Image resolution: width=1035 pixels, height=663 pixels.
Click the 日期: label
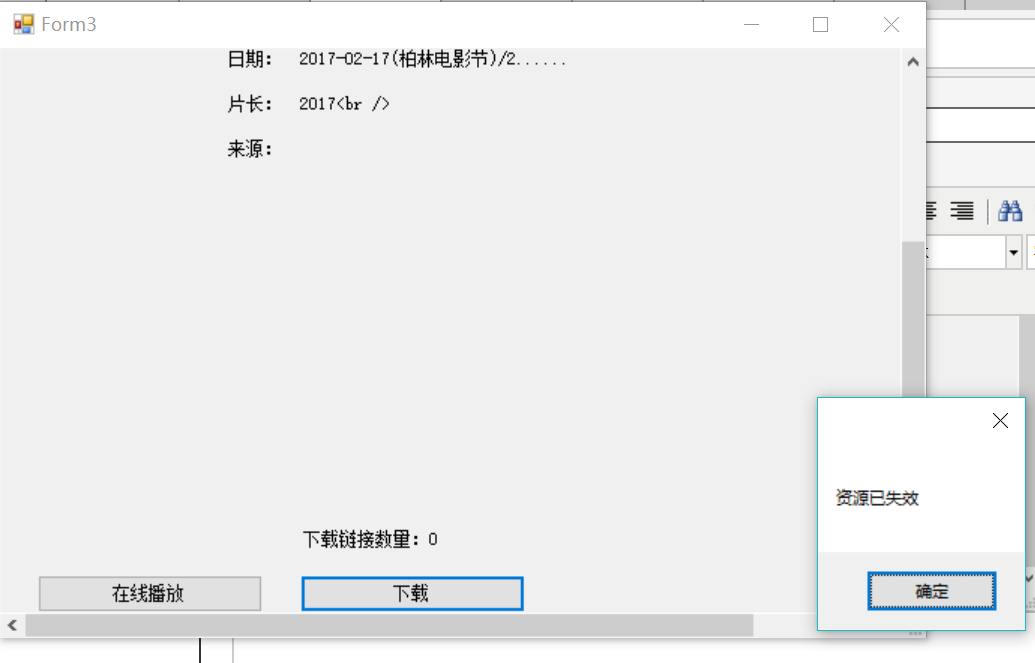[250, 59]
